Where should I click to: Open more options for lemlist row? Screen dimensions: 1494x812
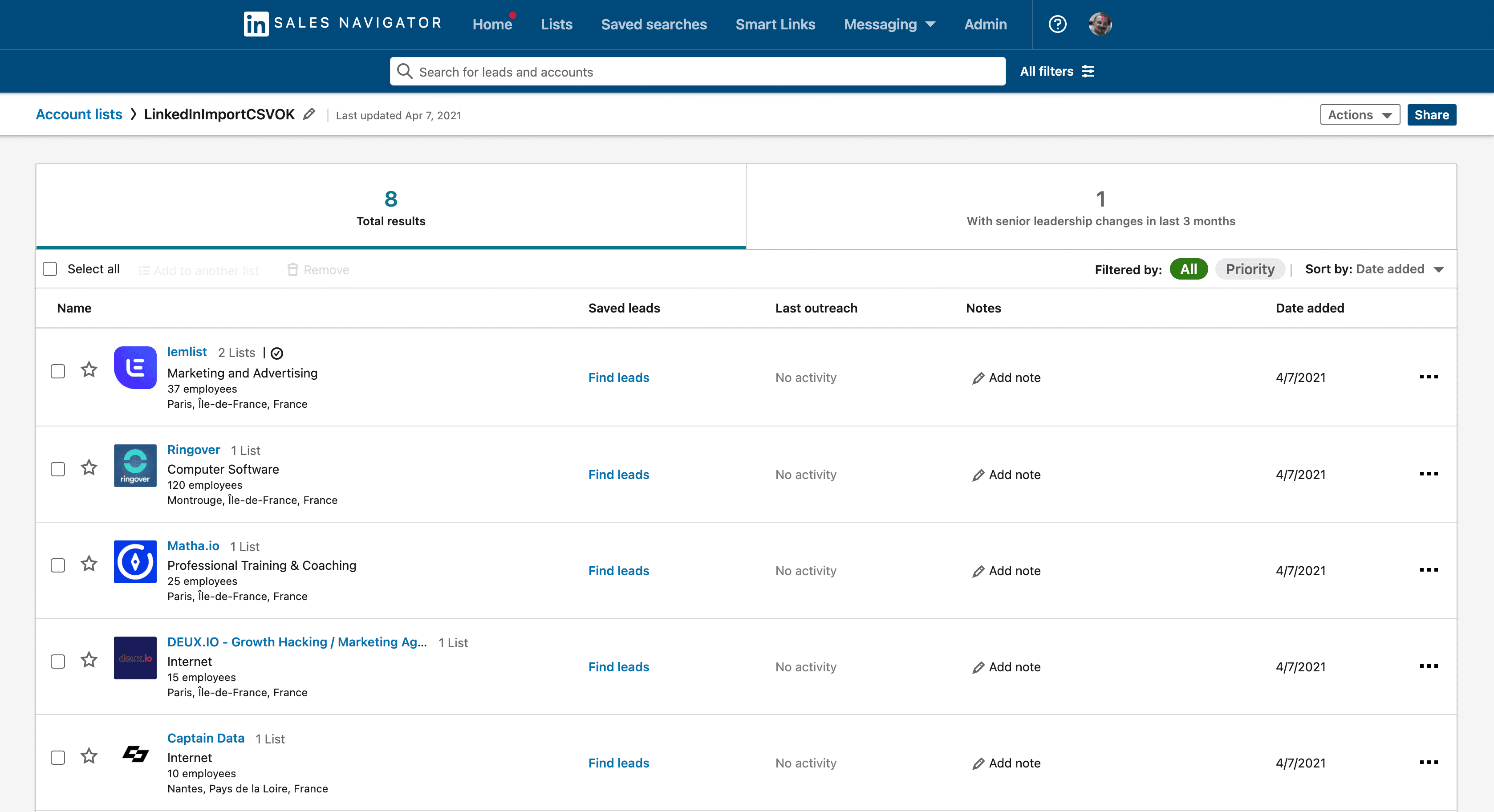point(1429,377)
